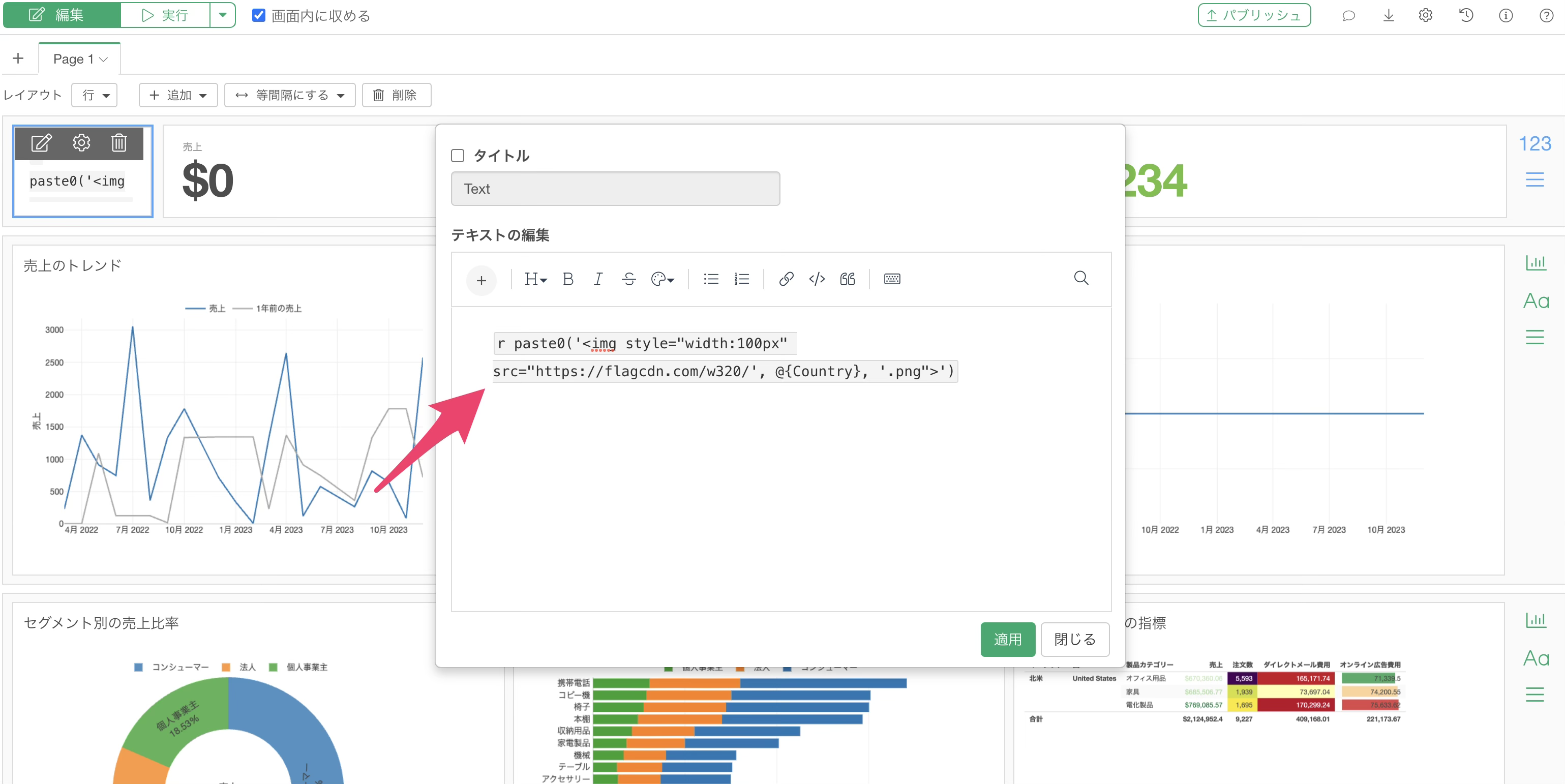Viewport: 1565px width, 784px height.
Task: Click 適用 to apply text changes
Action: tap(1007, 639)
